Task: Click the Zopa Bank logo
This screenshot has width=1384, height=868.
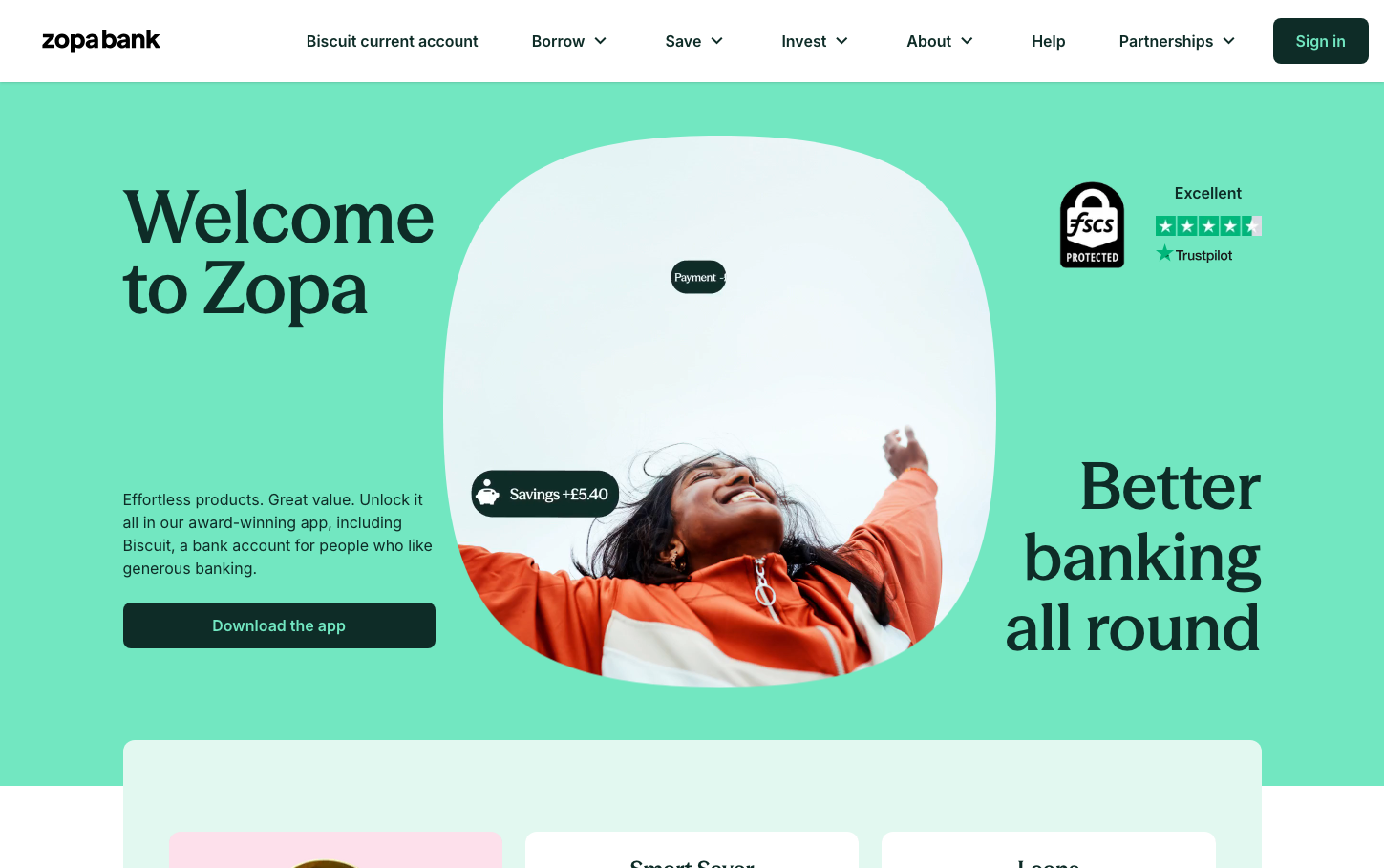Action: [x=101, y=40]
